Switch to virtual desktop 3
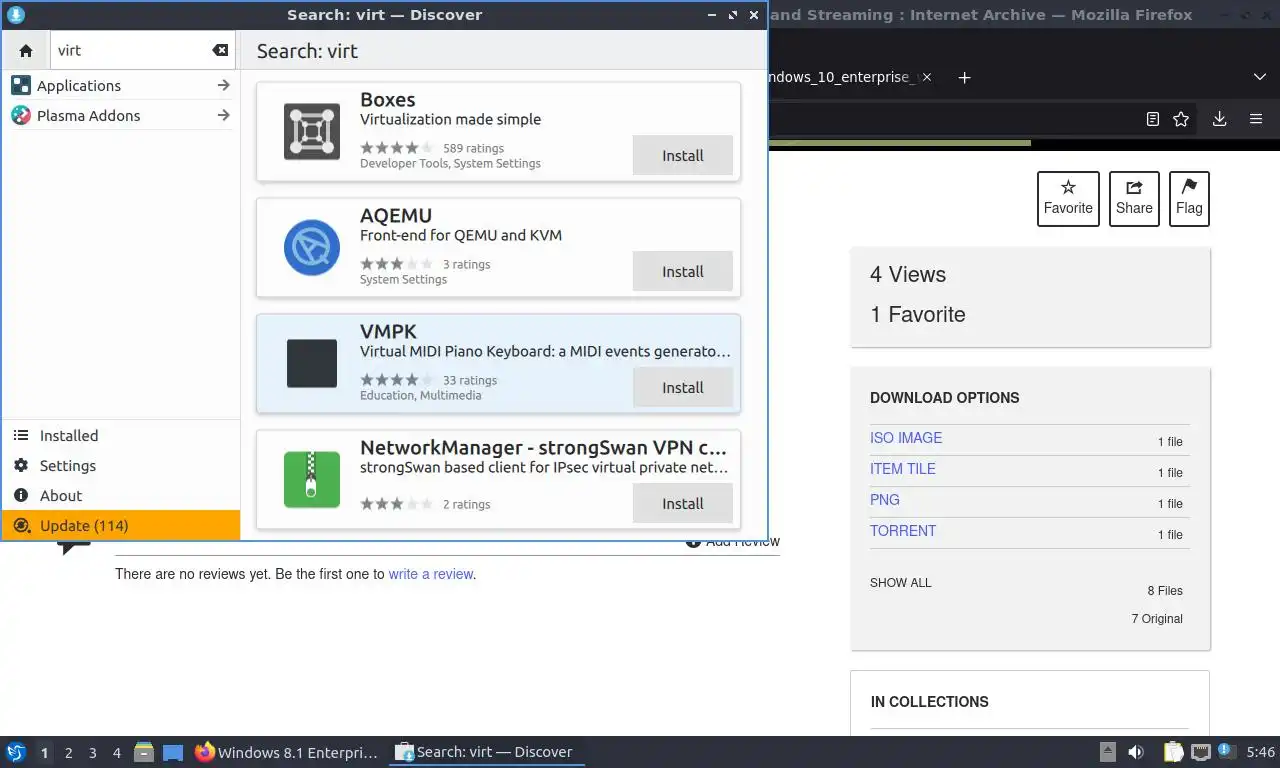1280x768 pixels. tap(92, 753)
